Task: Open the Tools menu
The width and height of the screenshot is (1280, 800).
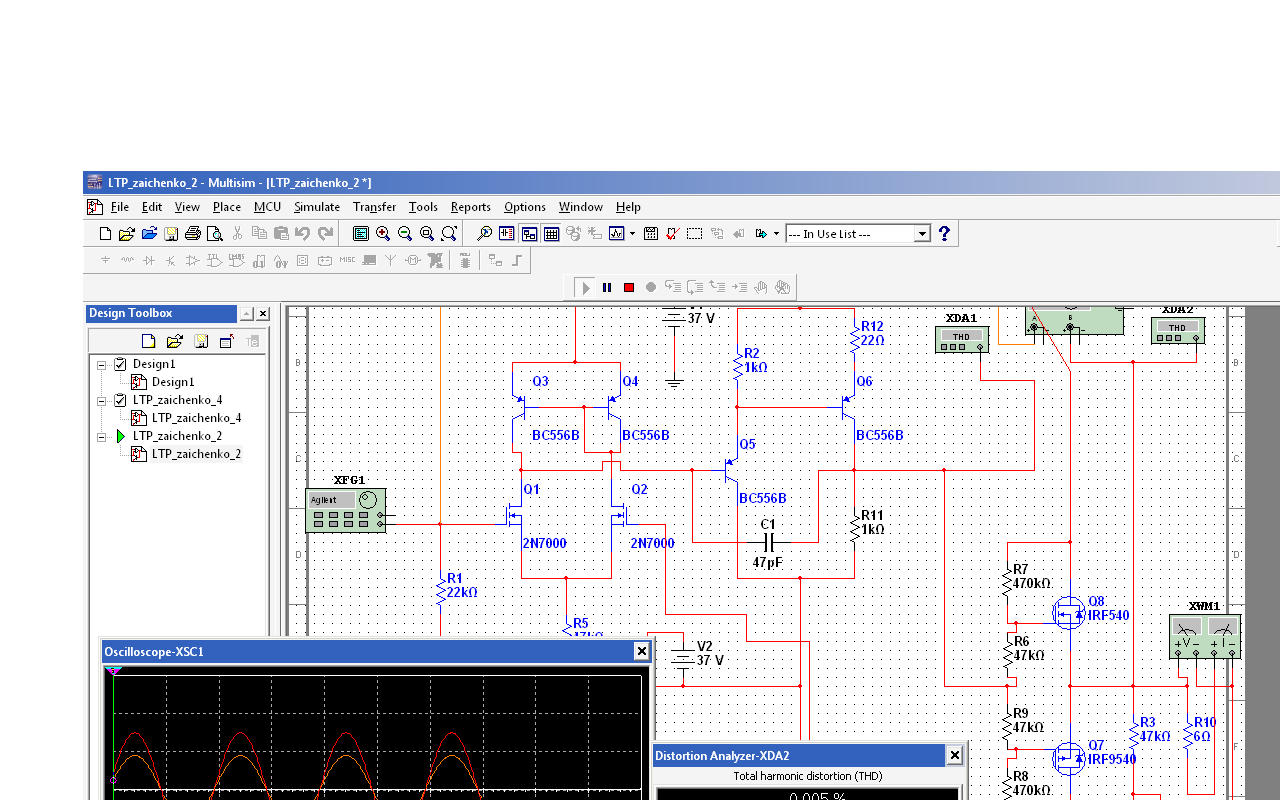Action: (423, 207)
